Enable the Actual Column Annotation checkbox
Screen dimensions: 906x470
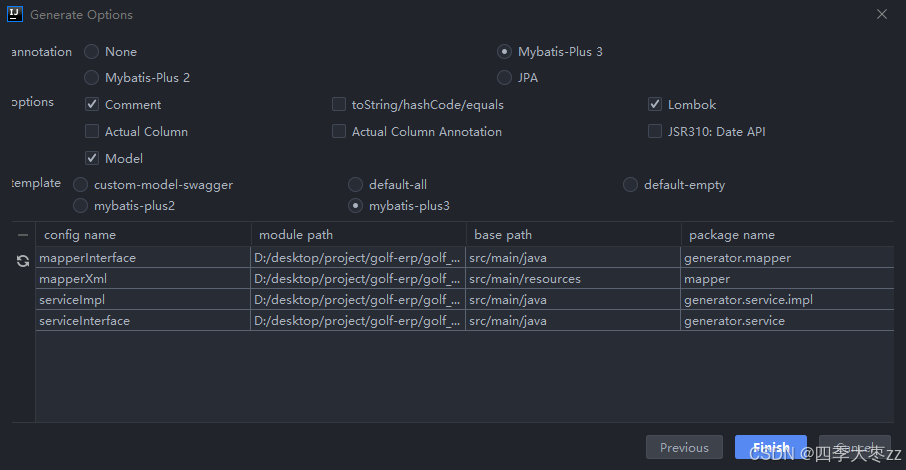(339, 131)
